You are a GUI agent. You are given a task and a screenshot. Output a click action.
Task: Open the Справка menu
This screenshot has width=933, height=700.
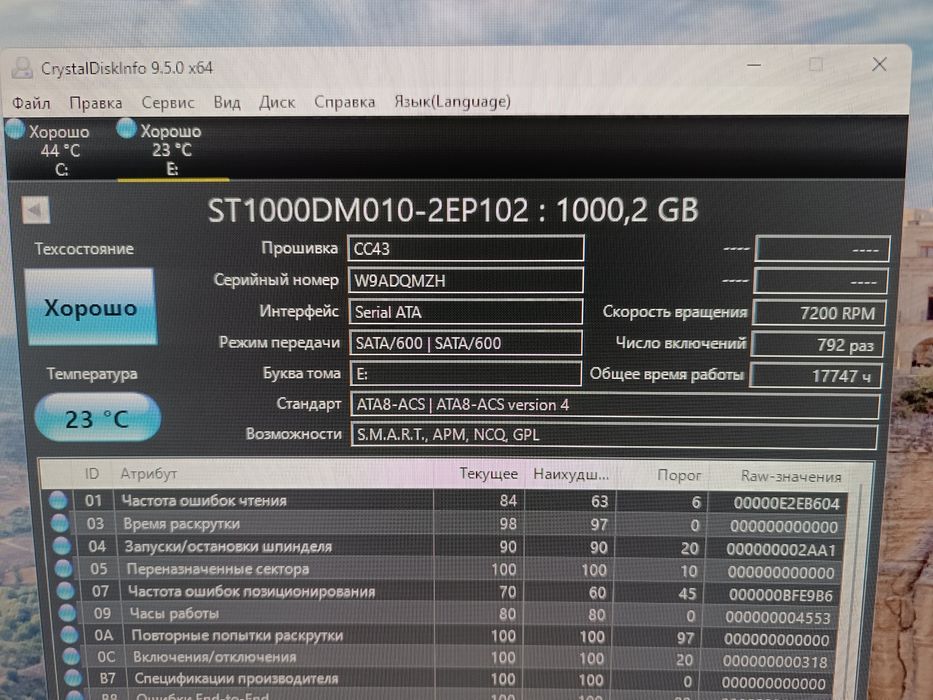[345, 102]
